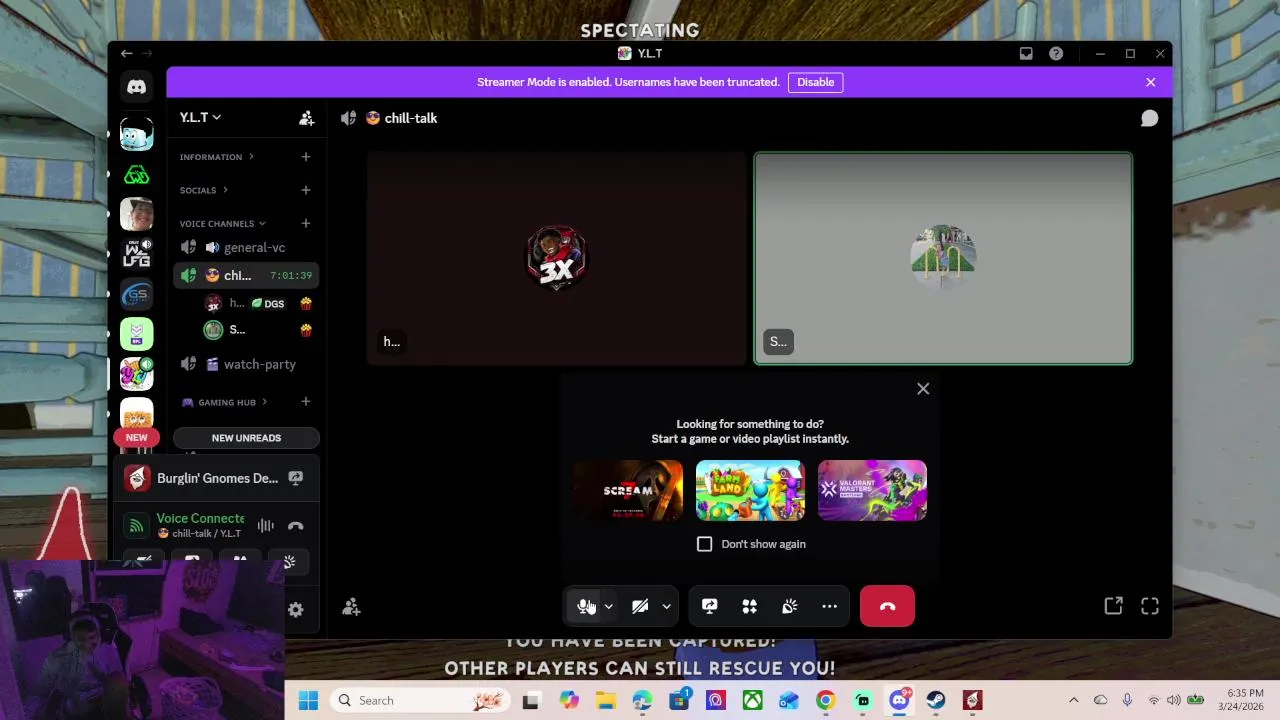Image resolution: width=1280 pixels, height=720 pixels.
Task: Select user with the DGS tag in chill-talk
Action: point(258,303)
